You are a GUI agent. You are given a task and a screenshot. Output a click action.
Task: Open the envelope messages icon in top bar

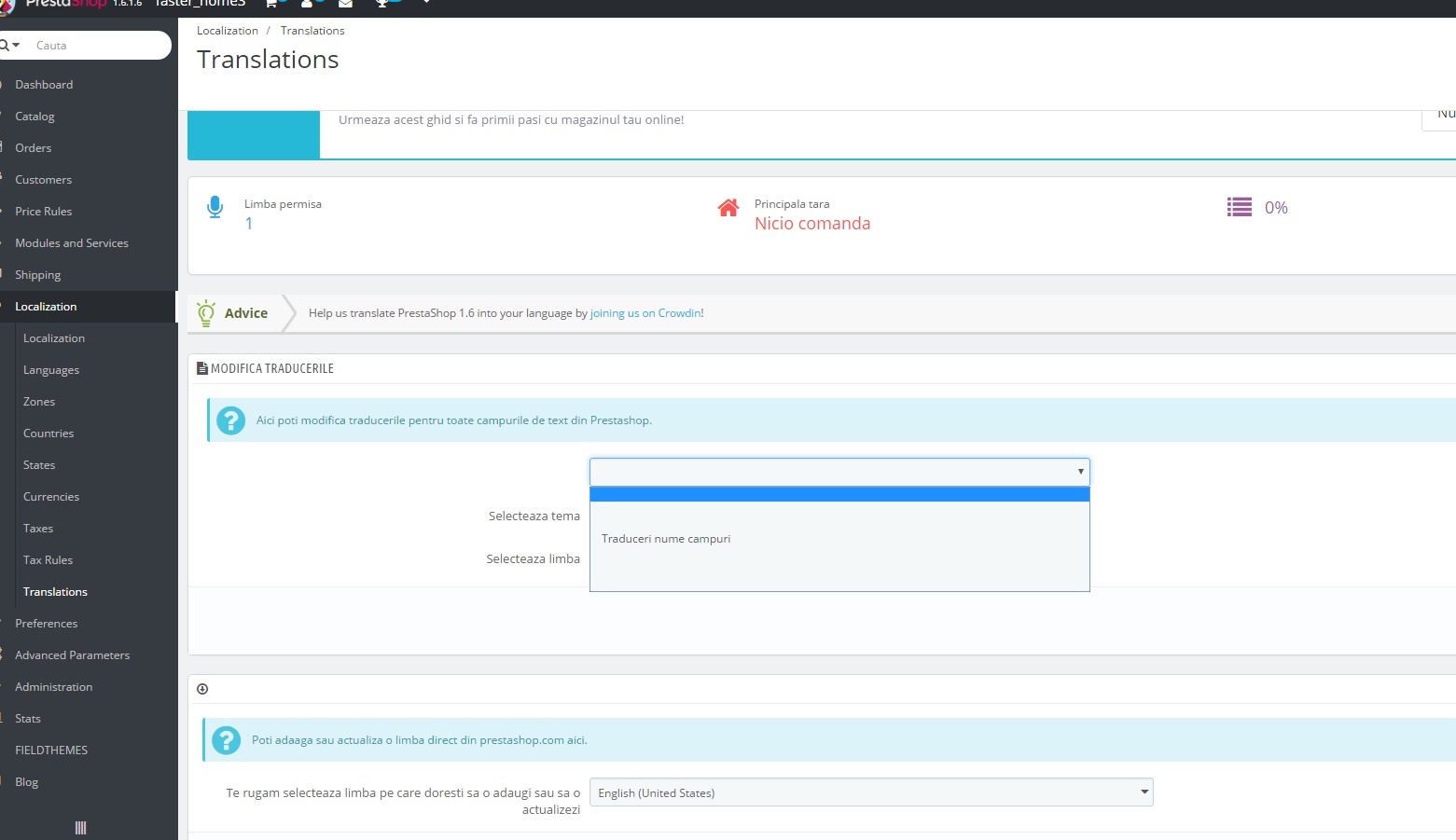[345, 4]
